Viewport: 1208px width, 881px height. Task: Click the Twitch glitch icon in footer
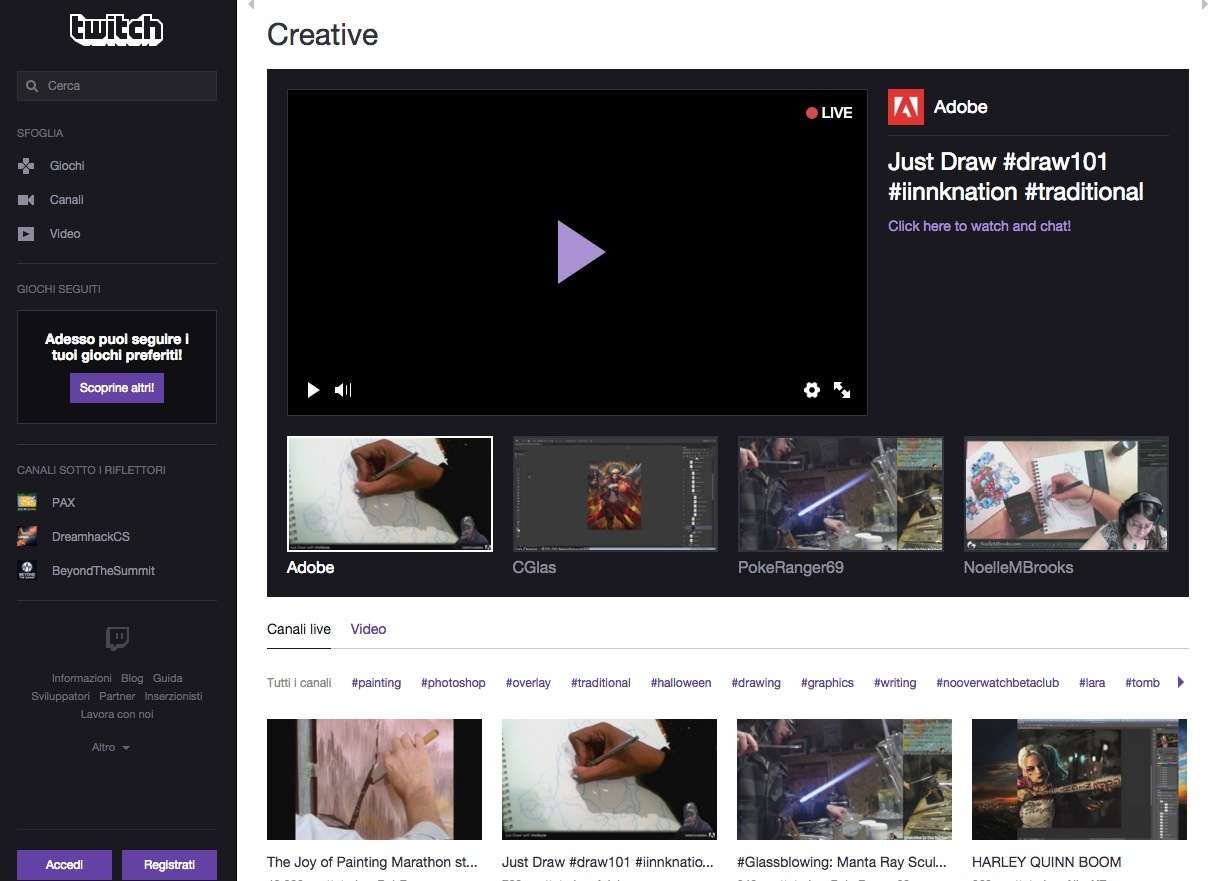tap(117, 638)
